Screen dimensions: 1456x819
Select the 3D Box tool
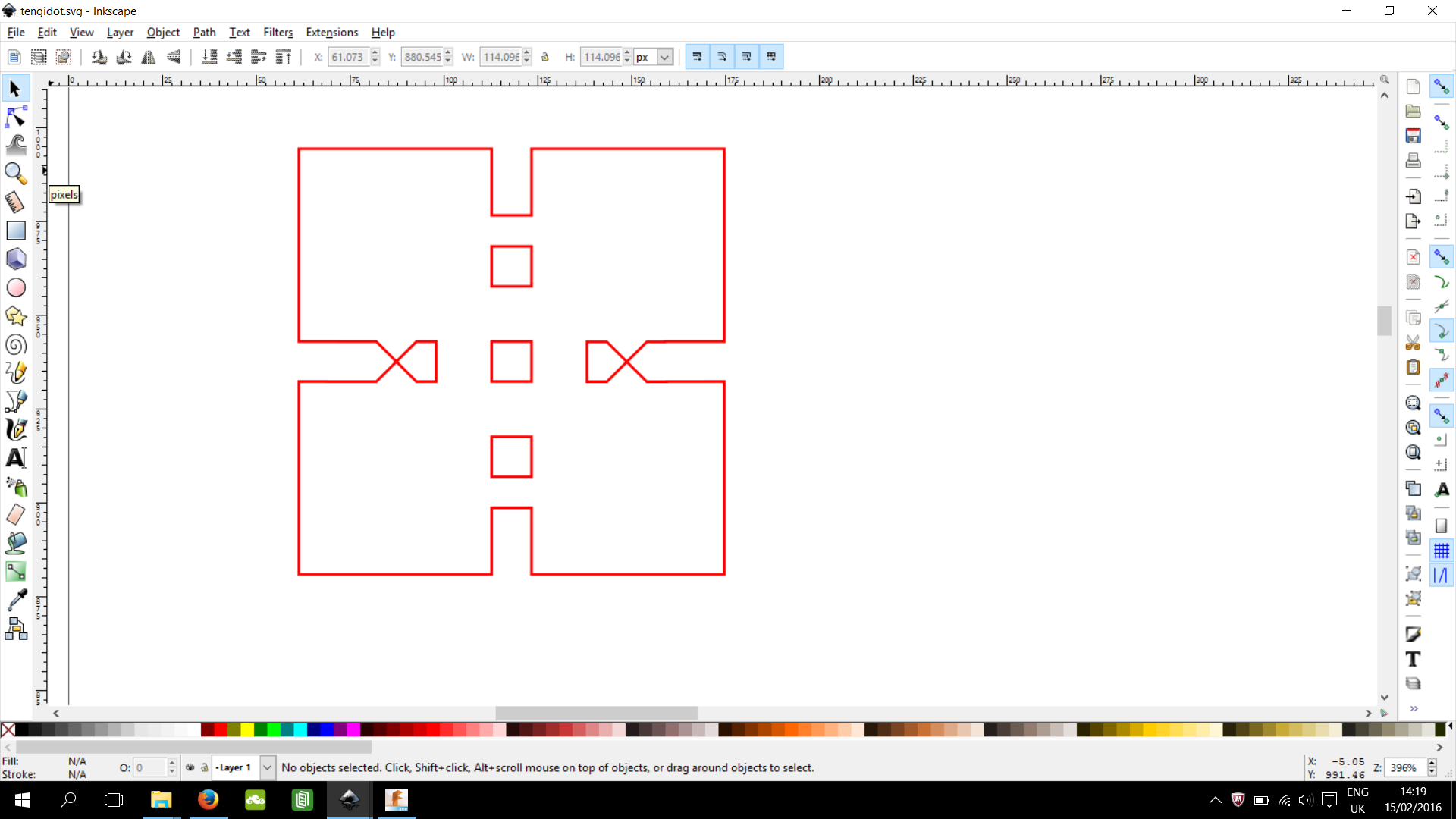15,259
